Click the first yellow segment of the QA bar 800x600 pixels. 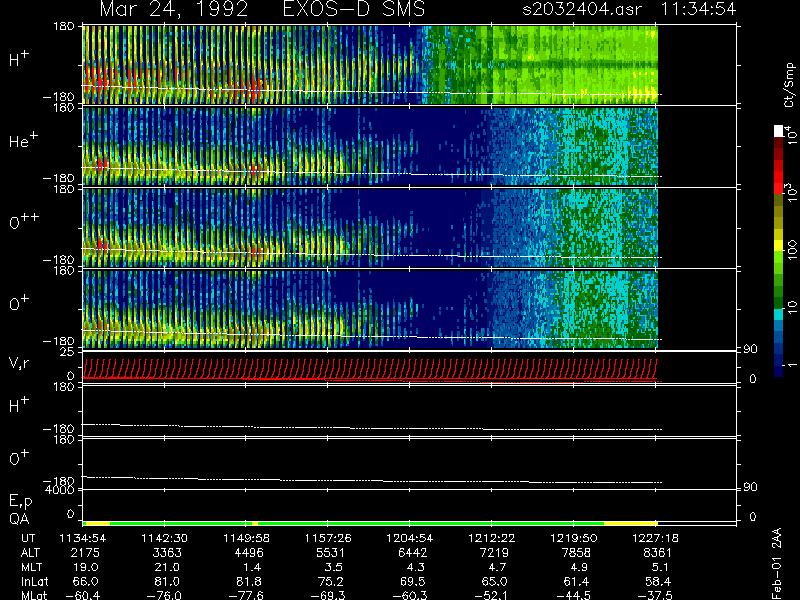pos(96,523)
